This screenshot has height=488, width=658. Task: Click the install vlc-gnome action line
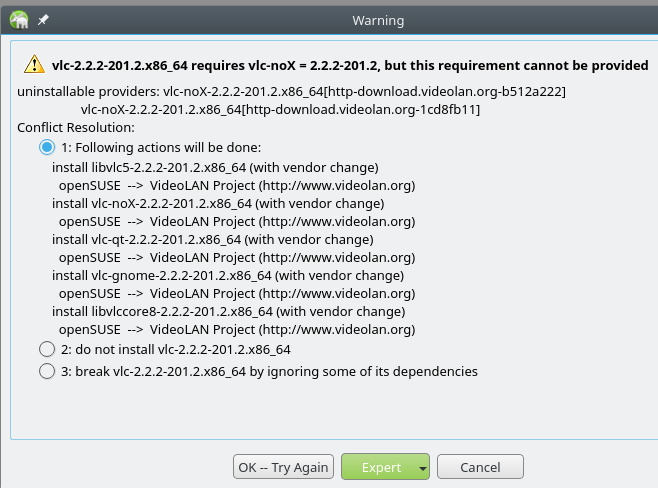pyautogui.click(x=228, y=276)
